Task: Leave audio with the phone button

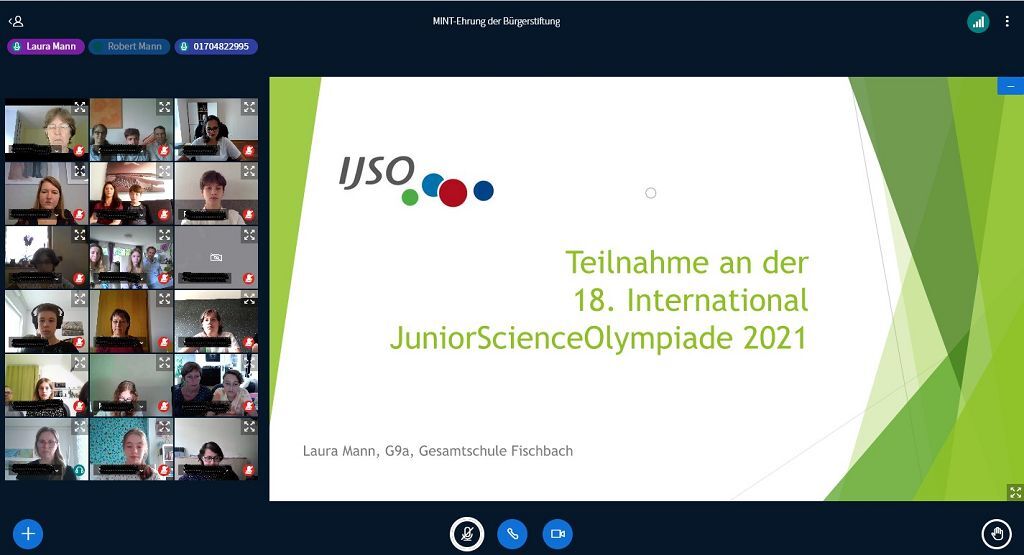Action: 512,534
